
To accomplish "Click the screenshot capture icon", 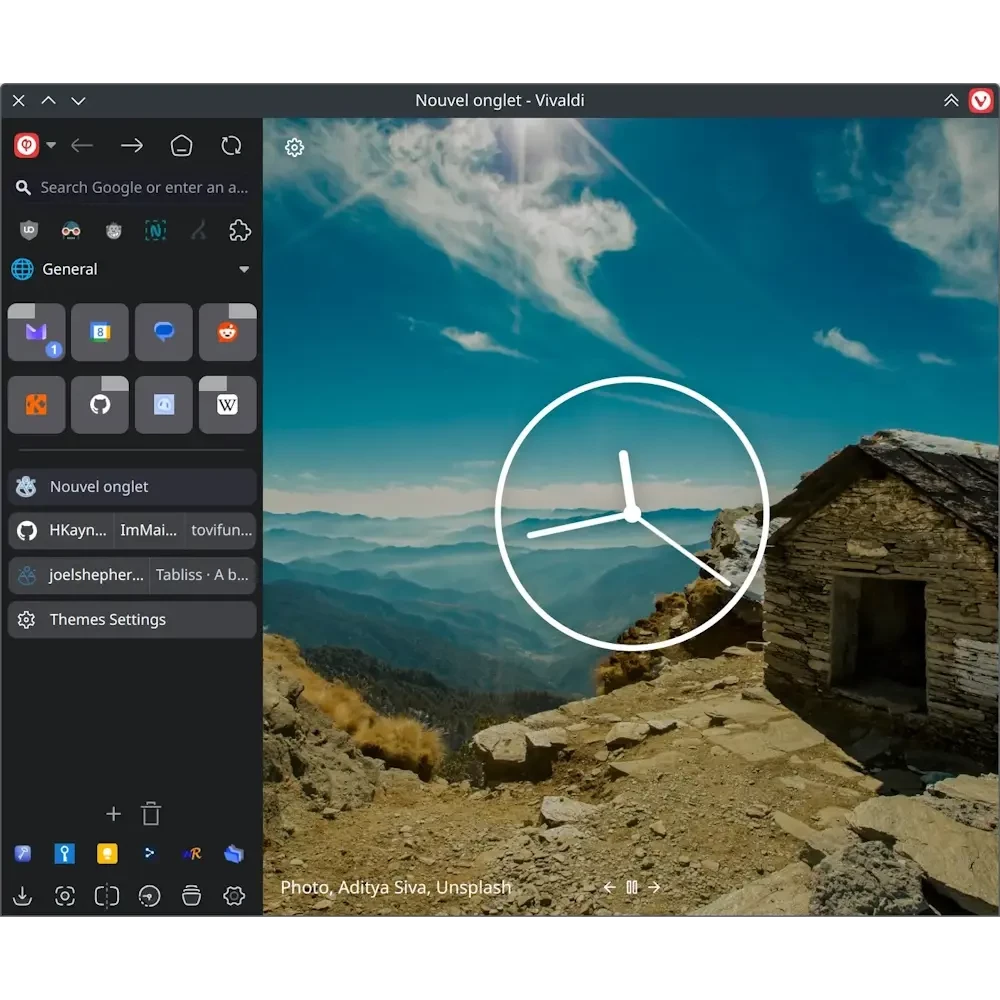I will click(65, 897).
